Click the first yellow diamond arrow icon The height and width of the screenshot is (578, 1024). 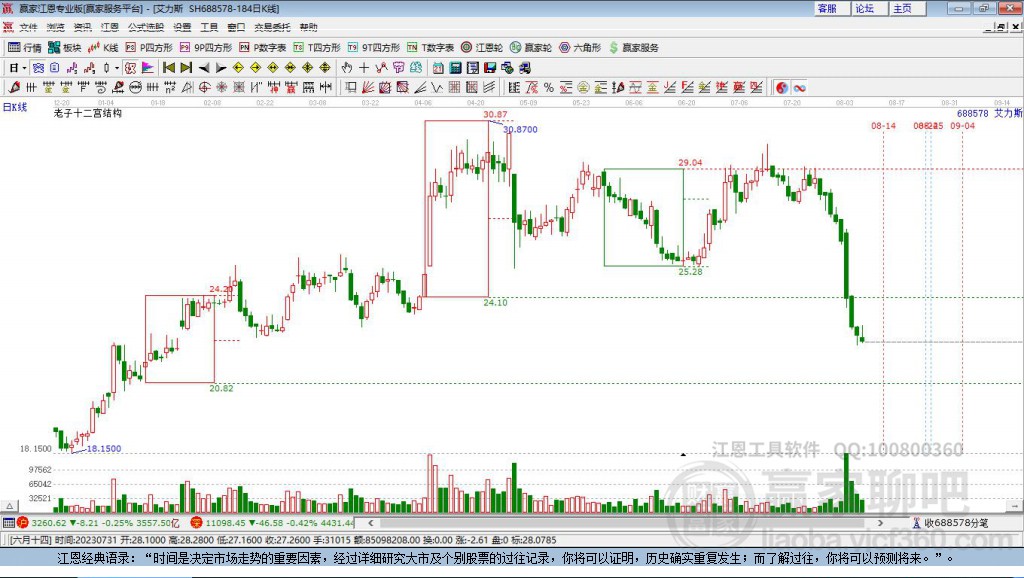[x=238, y=68]
